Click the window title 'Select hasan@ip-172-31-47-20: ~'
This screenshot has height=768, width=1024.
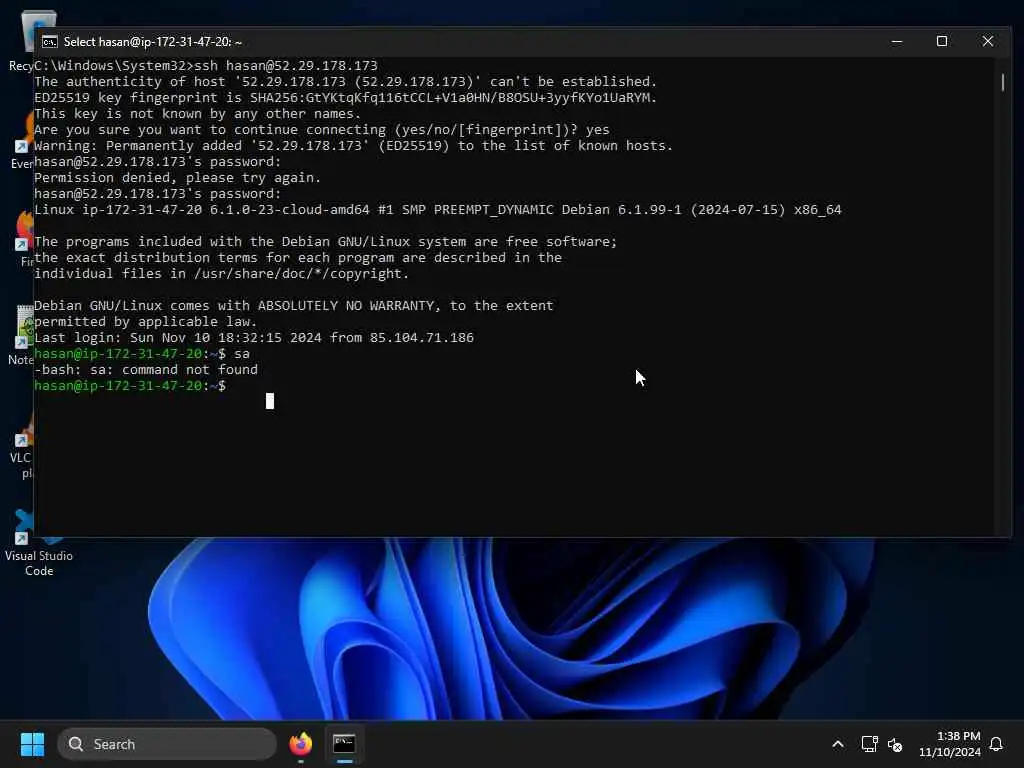(153, 42)
